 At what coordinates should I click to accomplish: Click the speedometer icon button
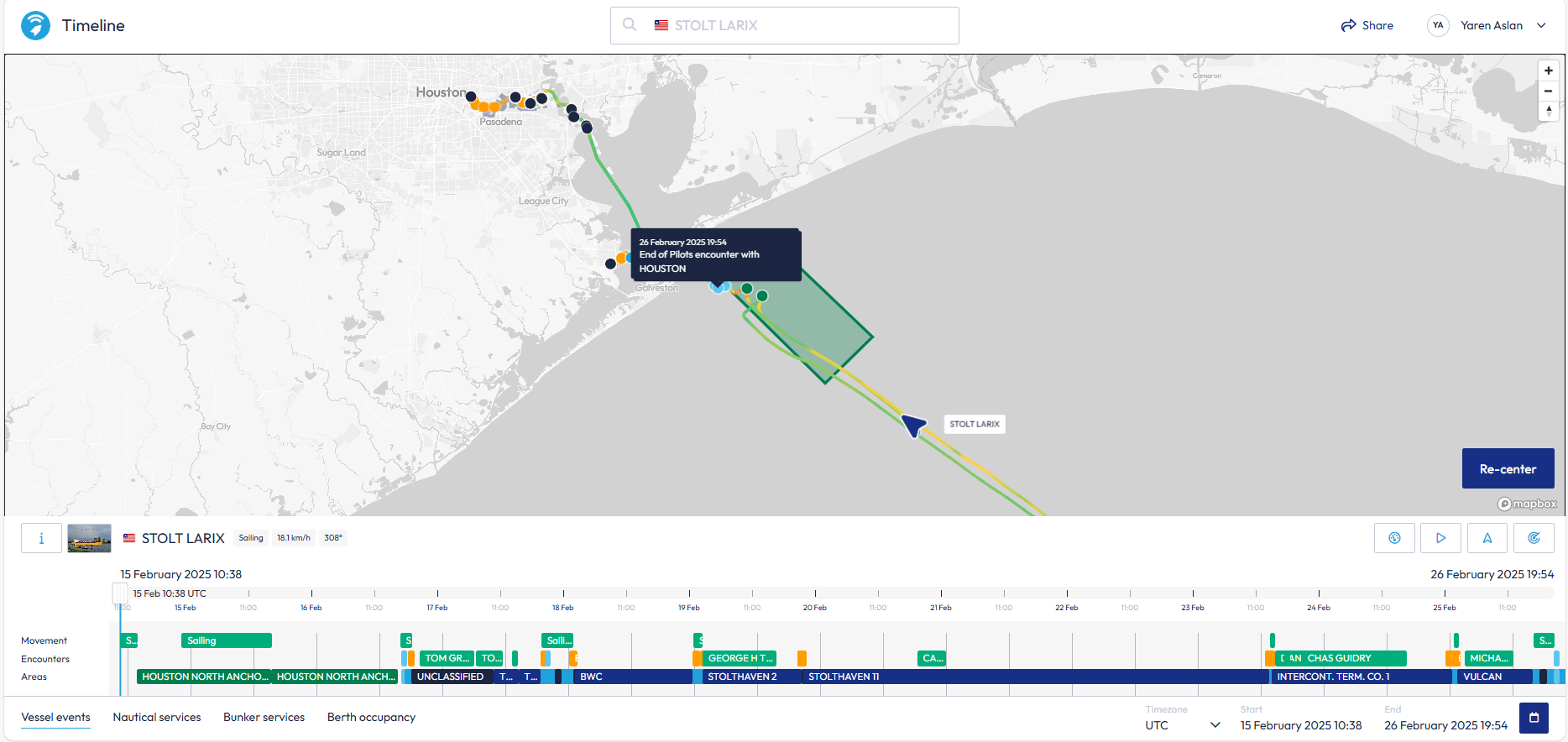[1394, 538]
